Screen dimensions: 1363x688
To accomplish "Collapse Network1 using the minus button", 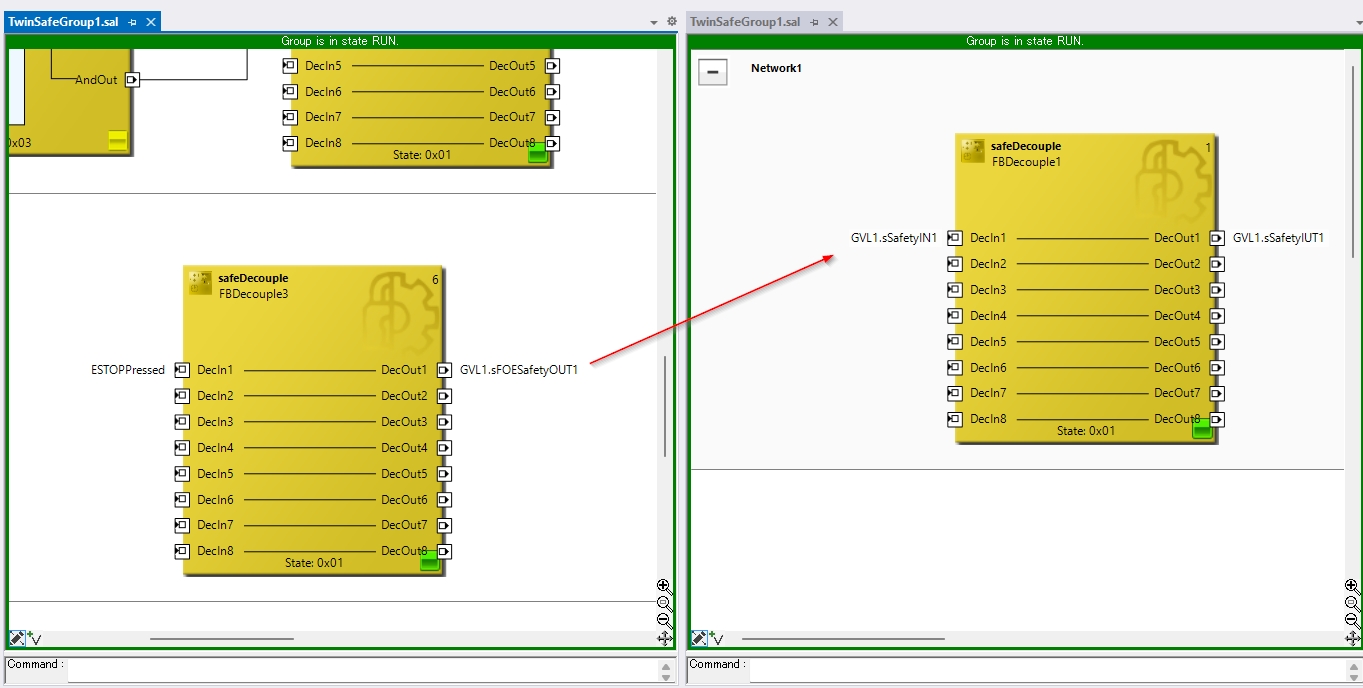I will coord(713,72).
